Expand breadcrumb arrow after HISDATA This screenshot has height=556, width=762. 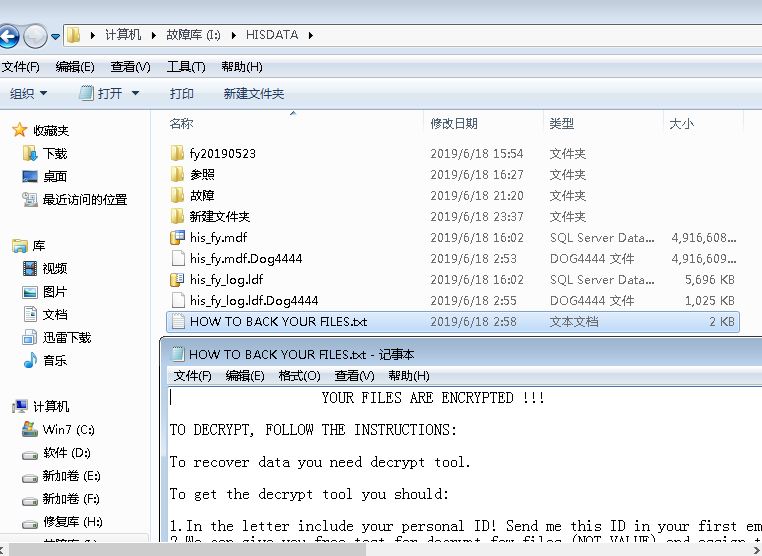coord(311,35)
